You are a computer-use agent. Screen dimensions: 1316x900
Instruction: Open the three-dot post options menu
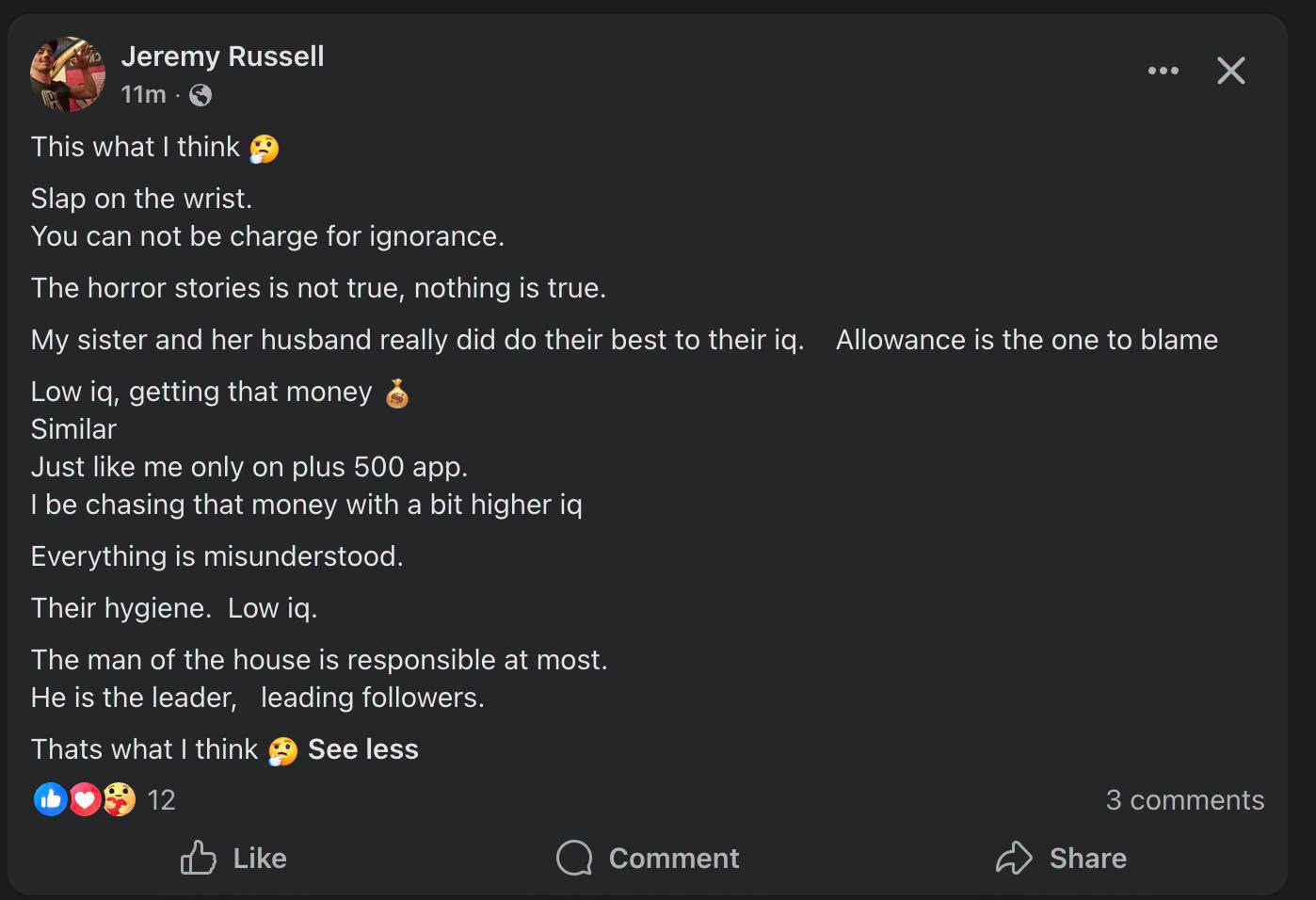point(1163,71)
